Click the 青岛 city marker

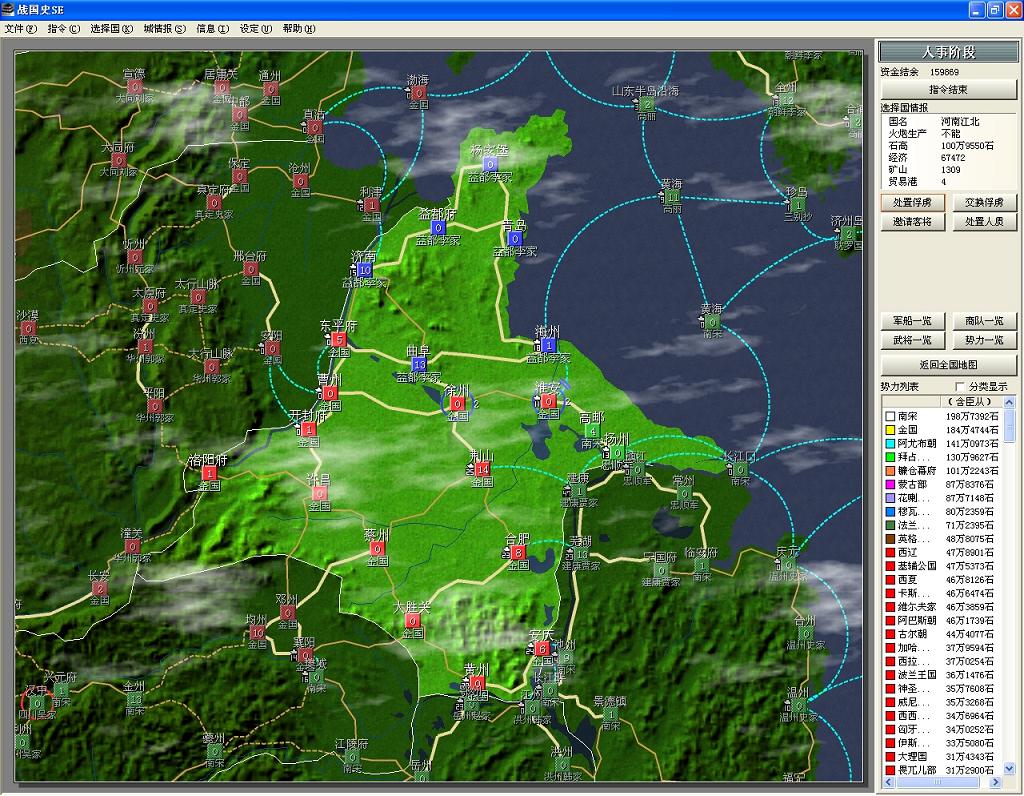[514, 238]
